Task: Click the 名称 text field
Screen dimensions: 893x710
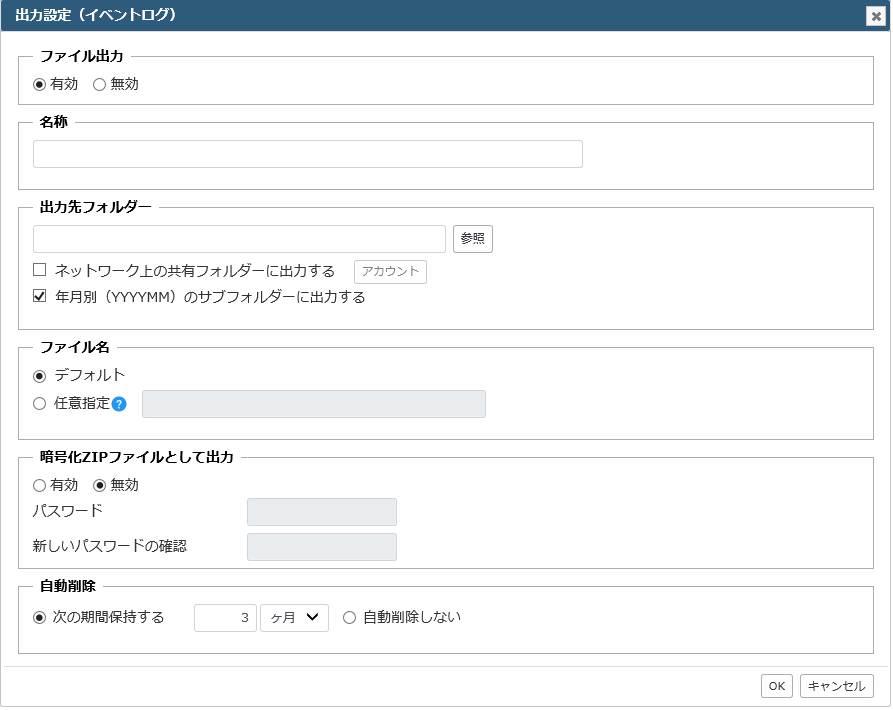Action: tap(308, 154)
